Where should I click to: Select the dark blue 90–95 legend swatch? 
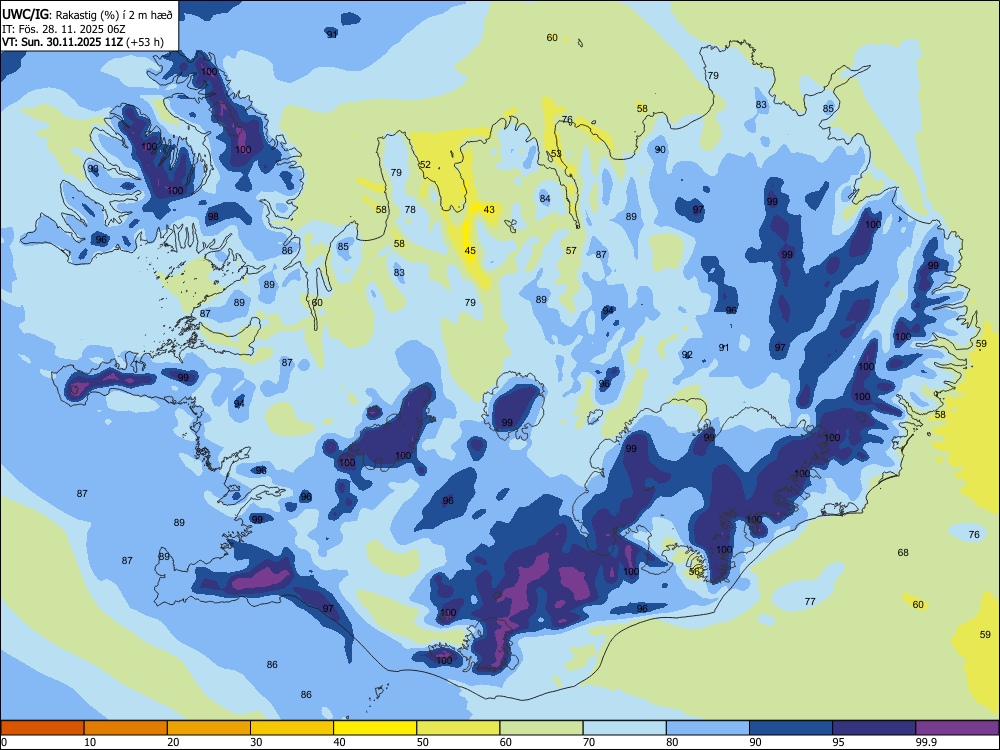(791, 728)
